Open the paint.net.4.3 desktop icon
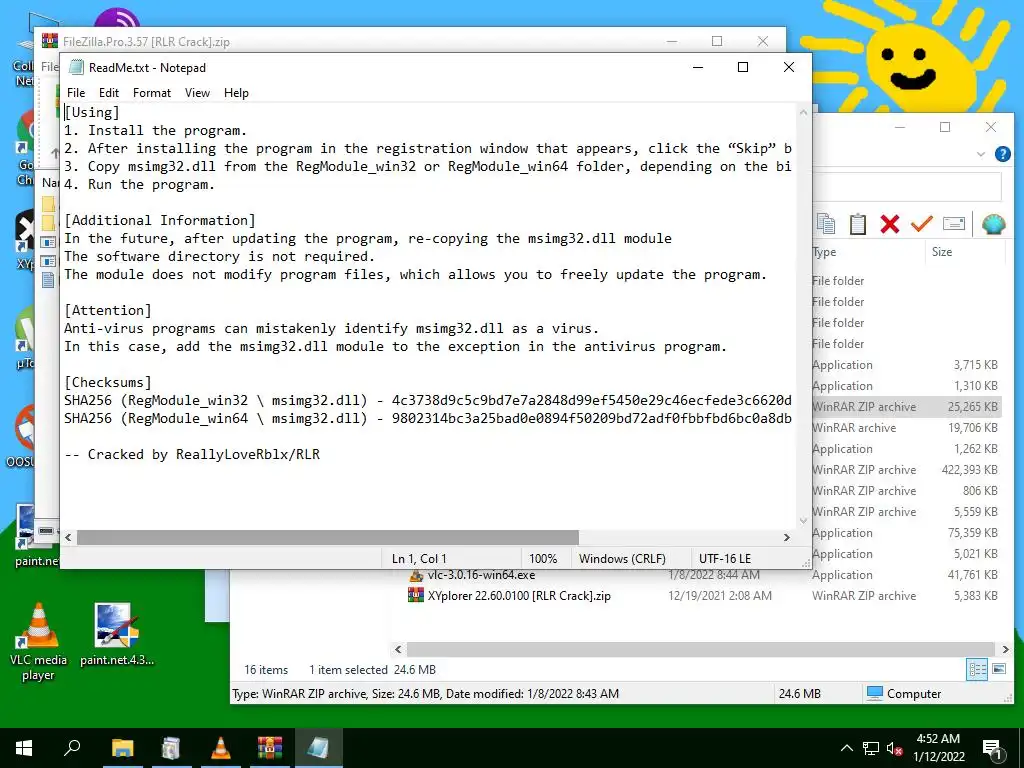 116,635
